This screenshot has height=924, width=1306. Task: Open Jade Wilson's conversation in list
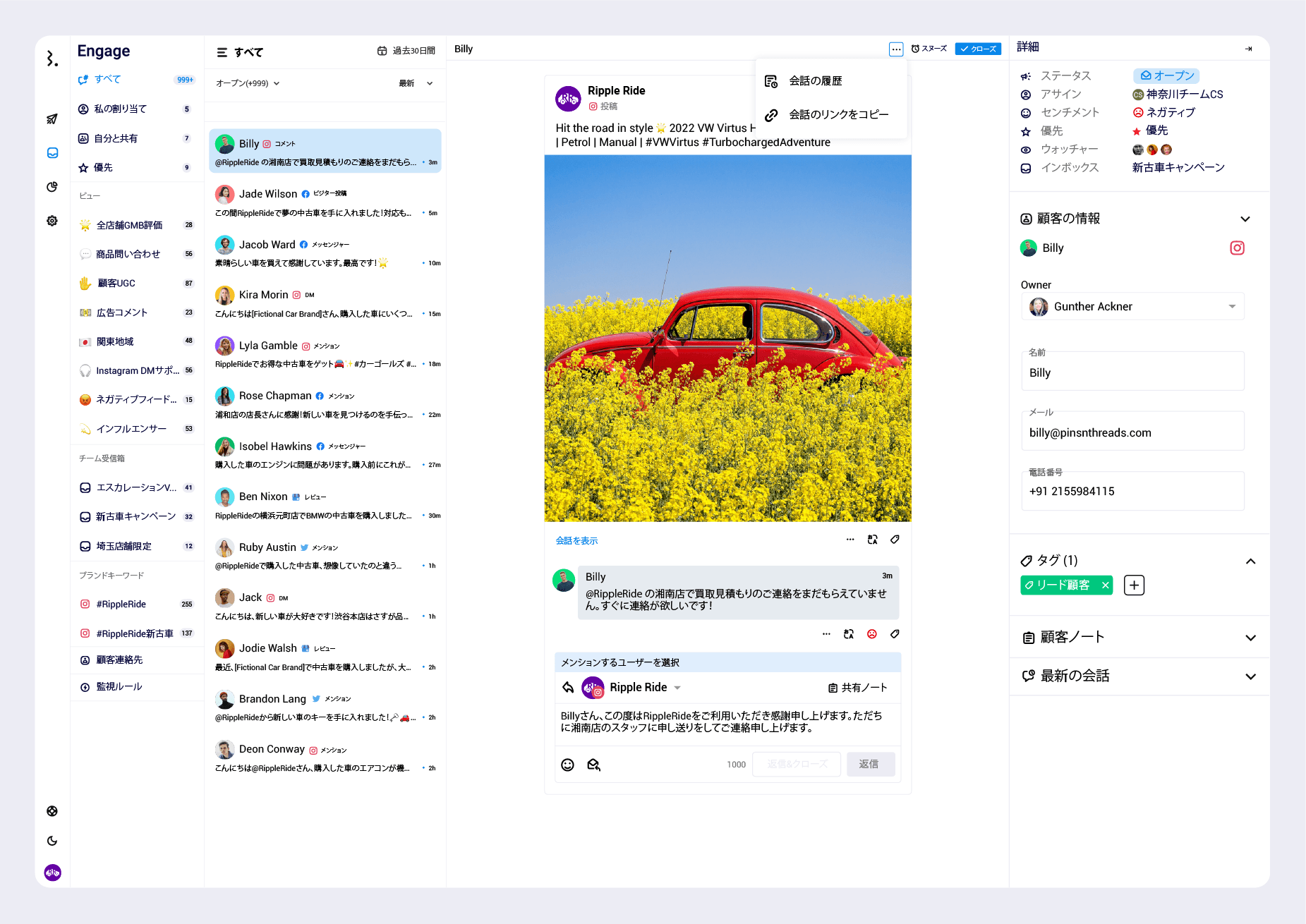pos(326,202)
